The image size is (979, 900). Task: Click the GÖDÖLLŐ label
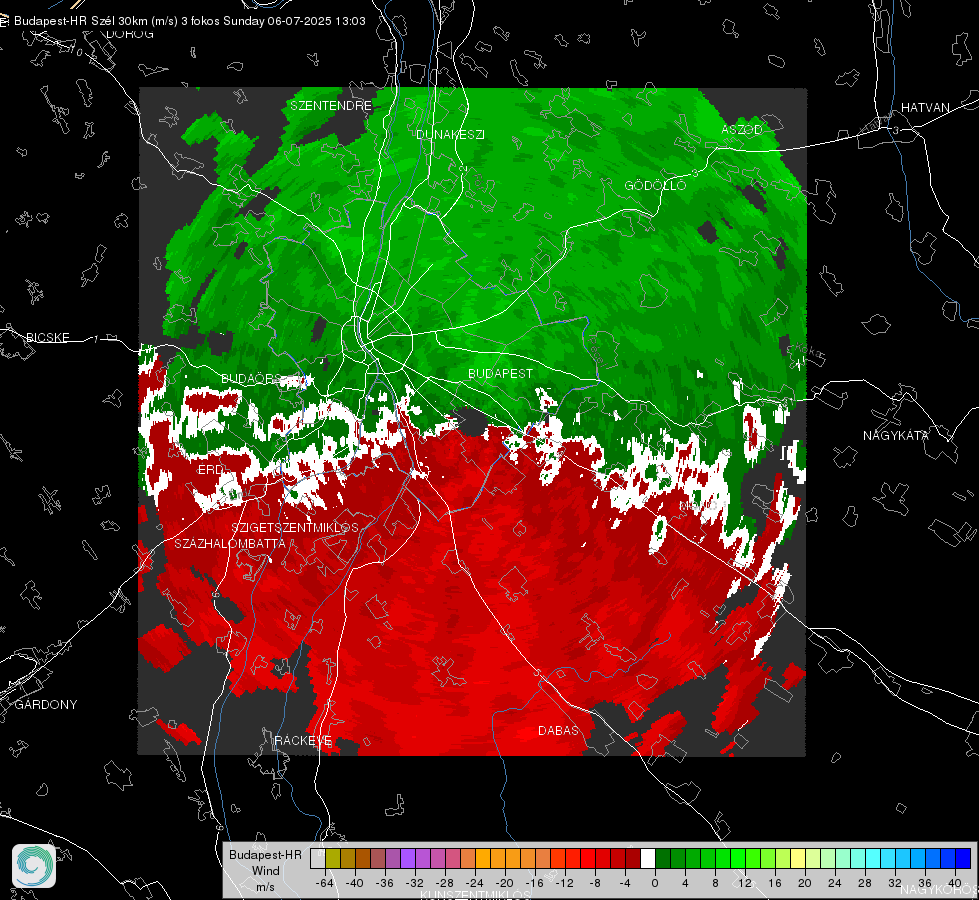tap(655, 185)
